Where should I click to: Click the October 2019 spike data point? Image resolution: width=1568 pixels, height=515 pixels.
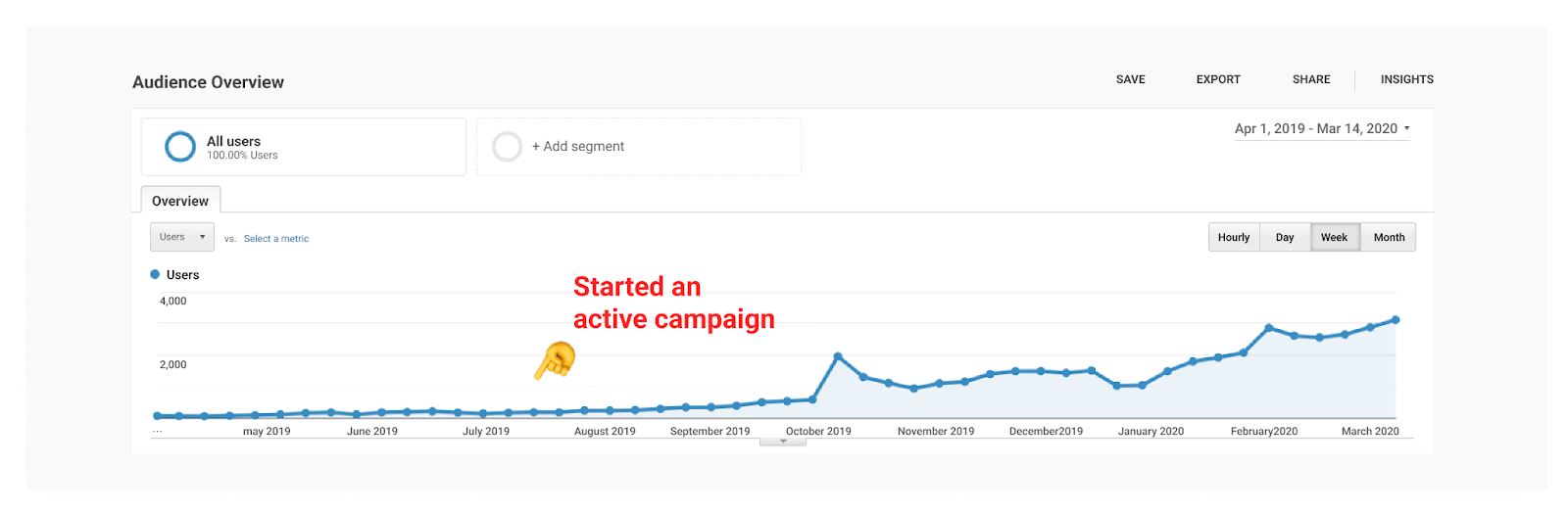838,356
